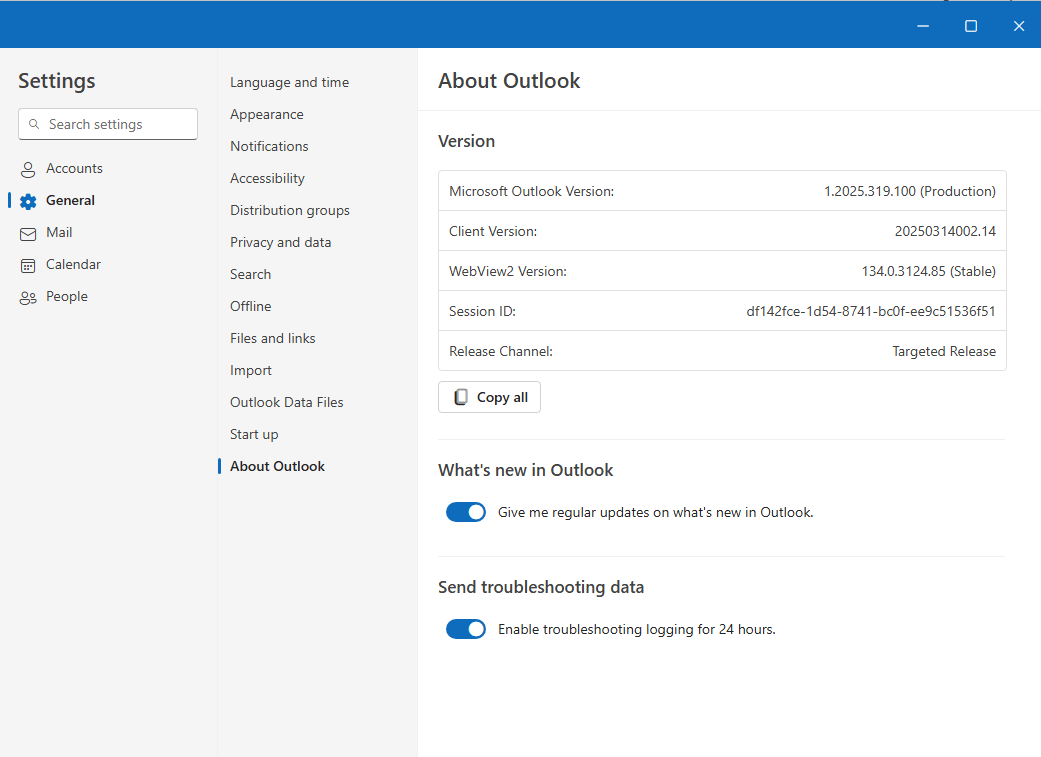The image size is (1041, 757).
Task: Click the Mail envelope icon
Action: pyautogui.click(x=28, y=234)
